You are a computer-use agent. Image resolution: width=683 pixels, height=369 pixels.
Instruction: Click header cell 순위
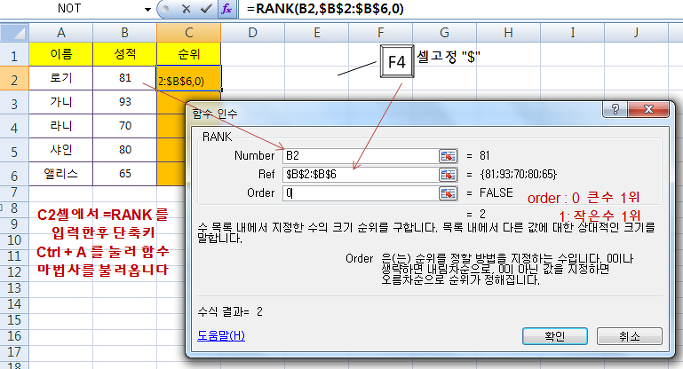click(189, 54)
